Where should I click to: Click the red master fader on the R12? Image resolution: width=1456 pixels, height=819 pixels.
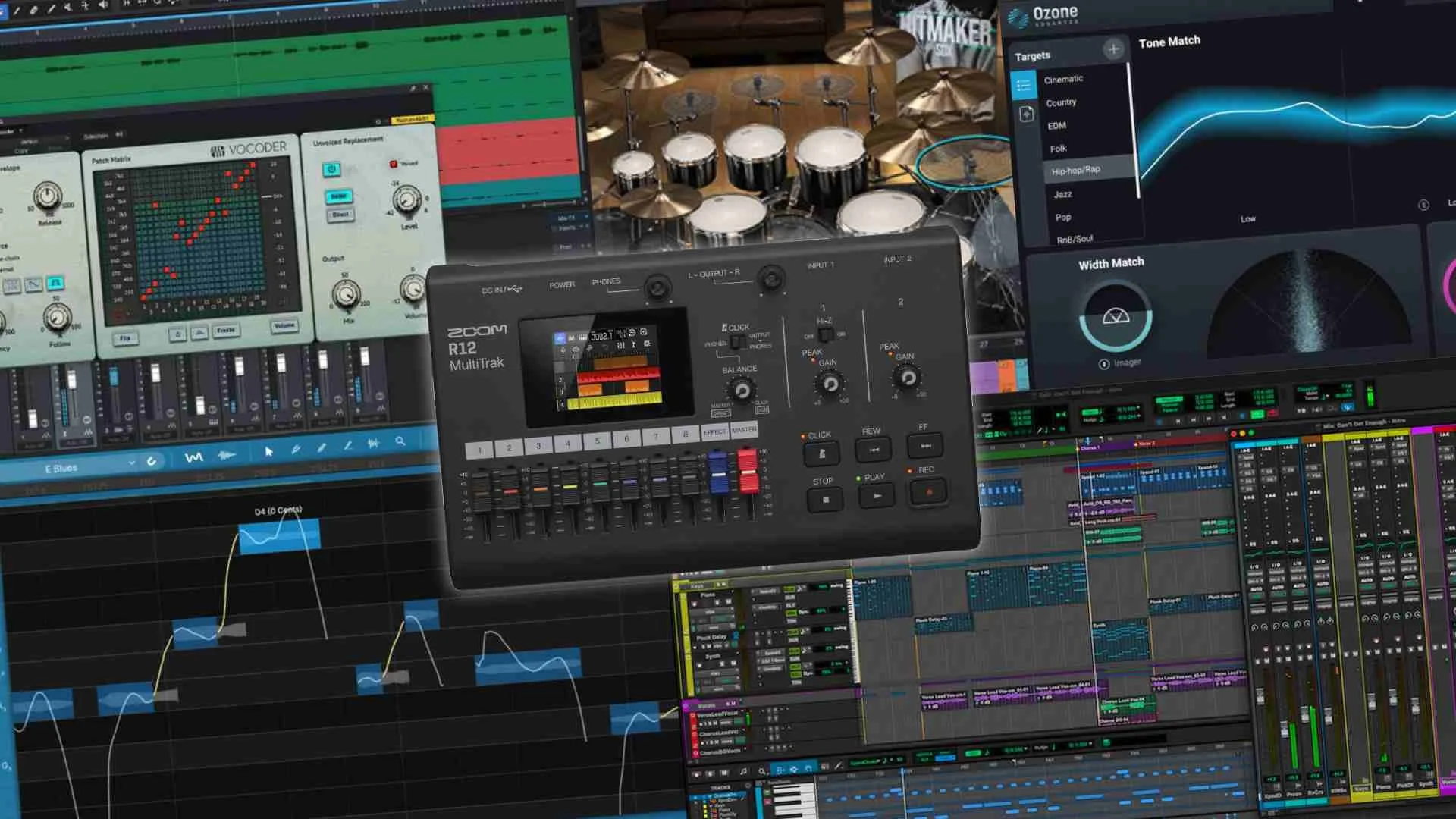pos(747,470)
